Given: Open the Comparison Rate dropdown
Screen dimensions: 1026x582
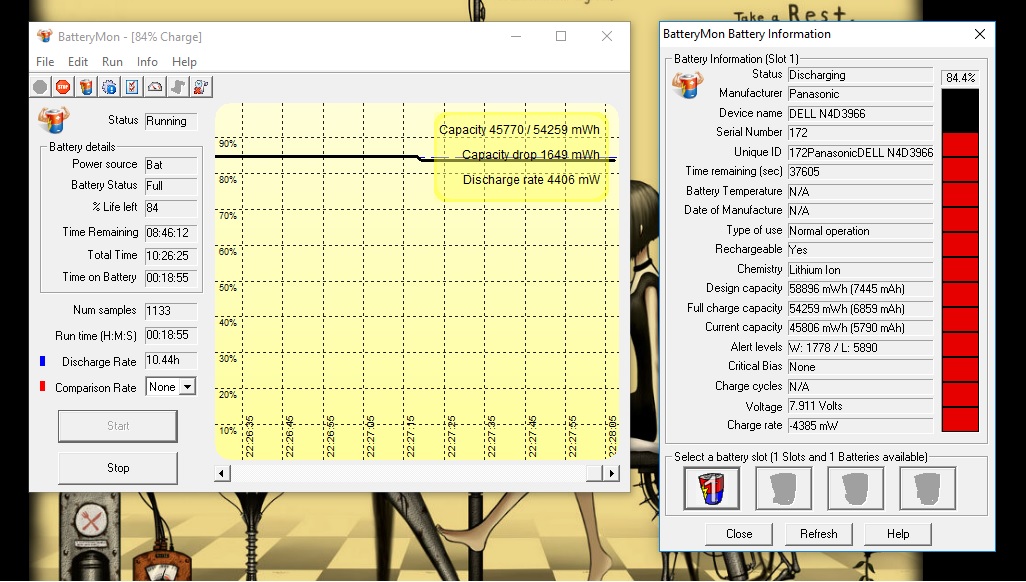Looking at the screenshot, I should (x=187, y=387).
